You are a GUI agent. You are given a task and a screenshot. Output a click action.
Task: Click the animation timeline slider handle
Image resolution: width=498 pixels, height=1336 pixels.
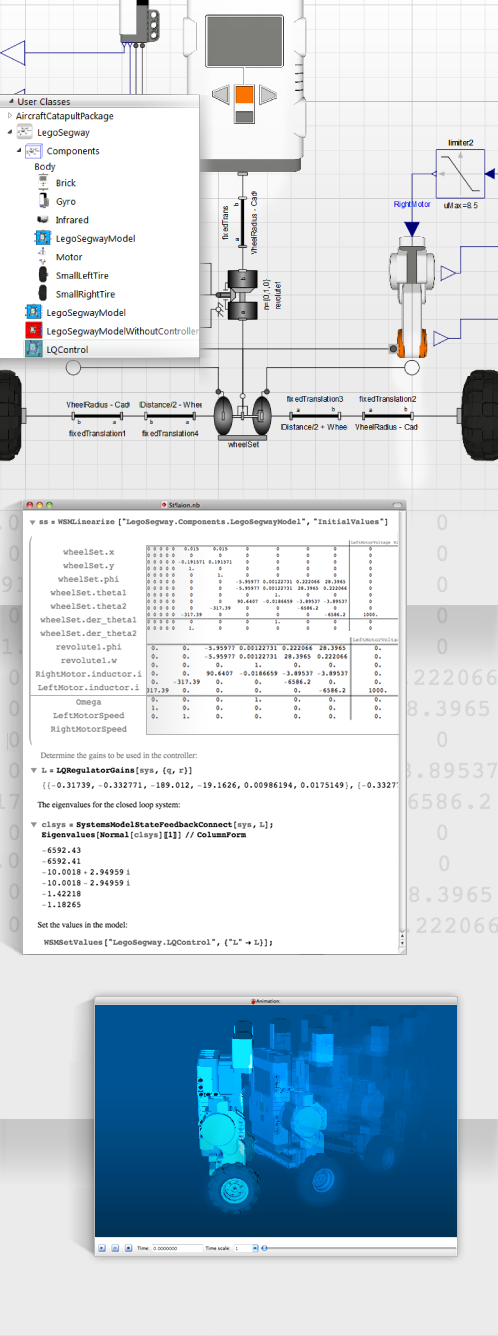click(x=263, y=1248)
